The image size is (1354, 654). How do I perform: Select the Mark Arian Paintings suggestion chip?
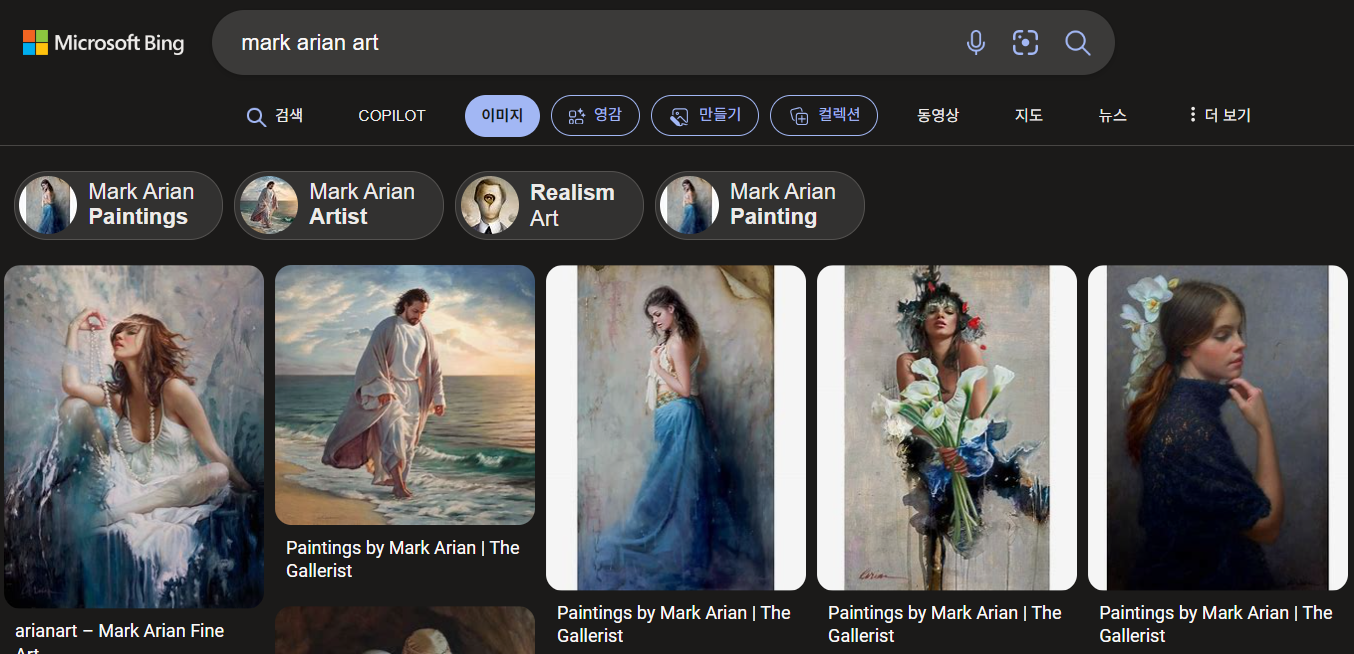coord(119,205)
